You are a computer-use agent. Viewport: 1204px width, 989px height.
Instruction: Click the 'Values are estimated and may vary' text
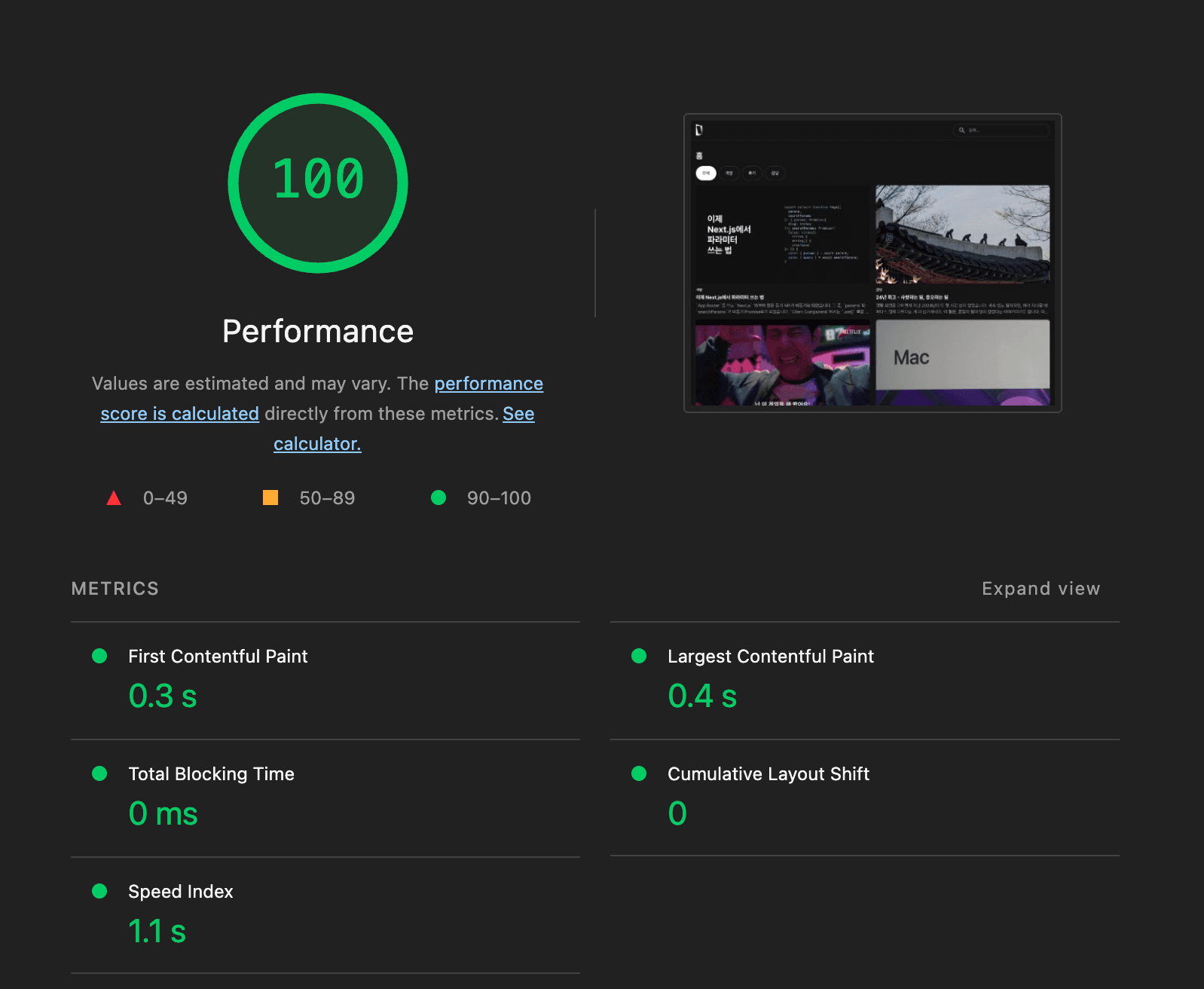coord(241,384)
